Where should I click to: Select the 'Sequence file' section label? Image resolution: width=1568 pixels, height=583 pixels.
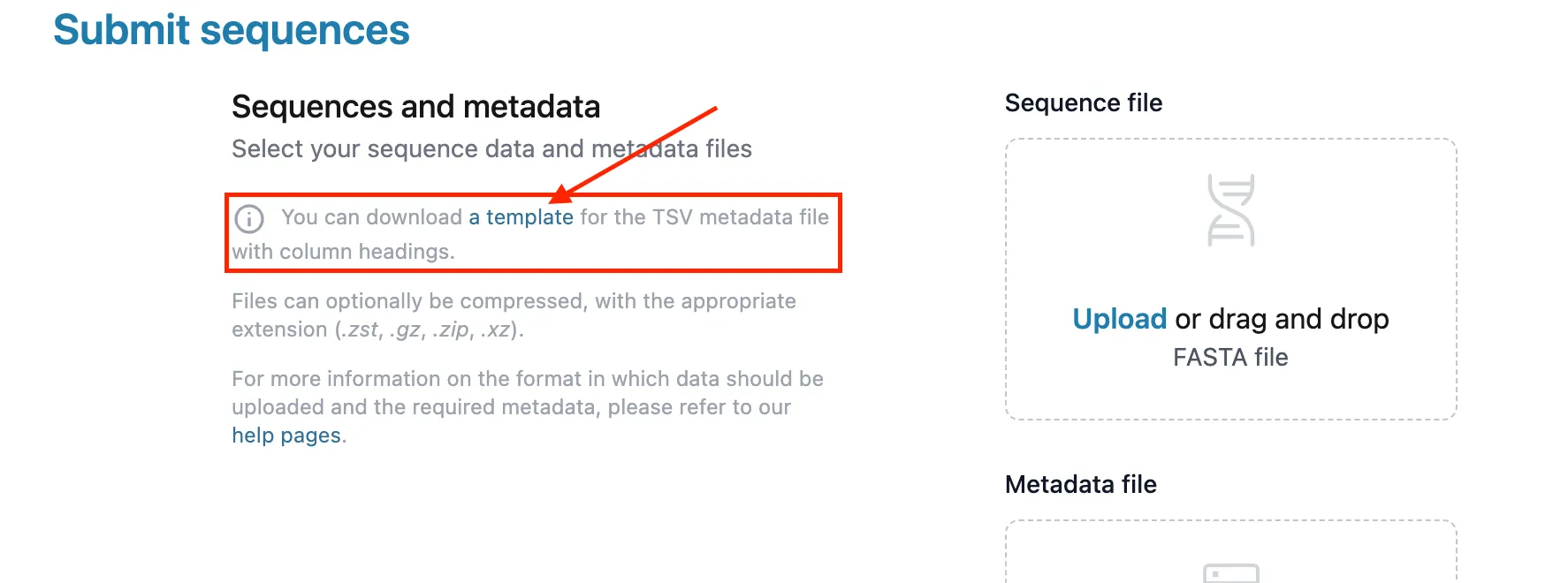[x=1084, y=102]
